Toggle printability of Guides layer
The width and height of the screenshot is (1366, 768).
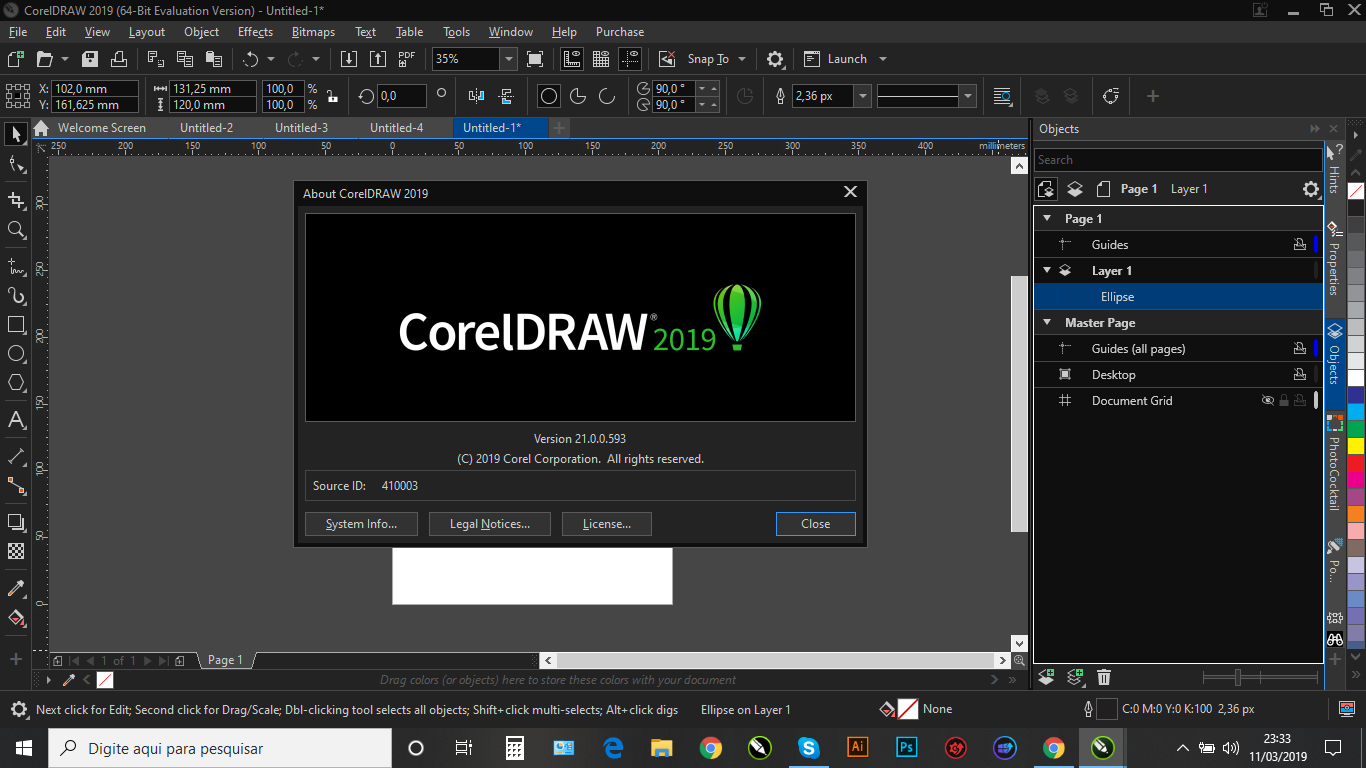1300,244
